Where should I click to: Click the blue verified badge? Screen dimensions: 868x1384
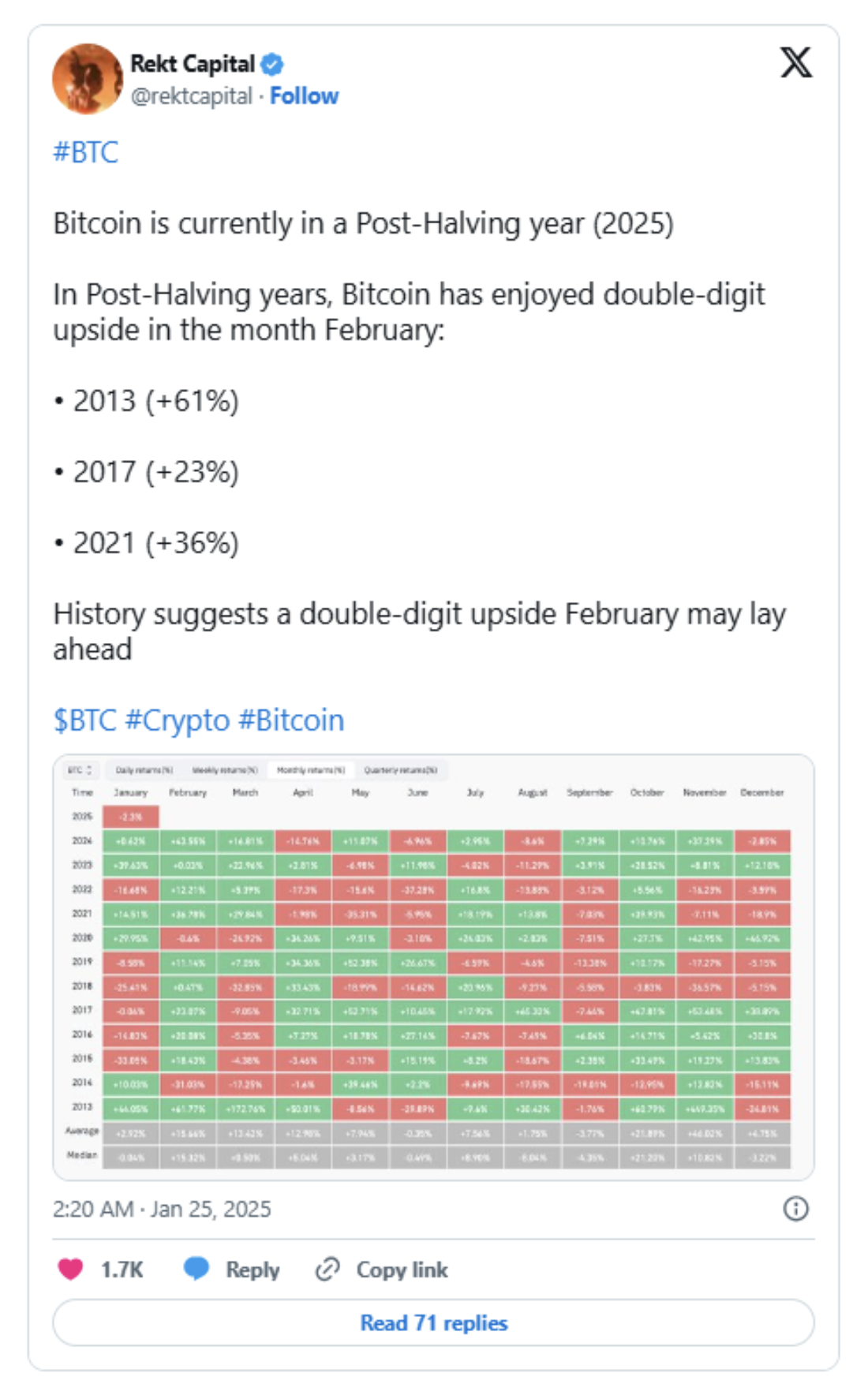272,64
